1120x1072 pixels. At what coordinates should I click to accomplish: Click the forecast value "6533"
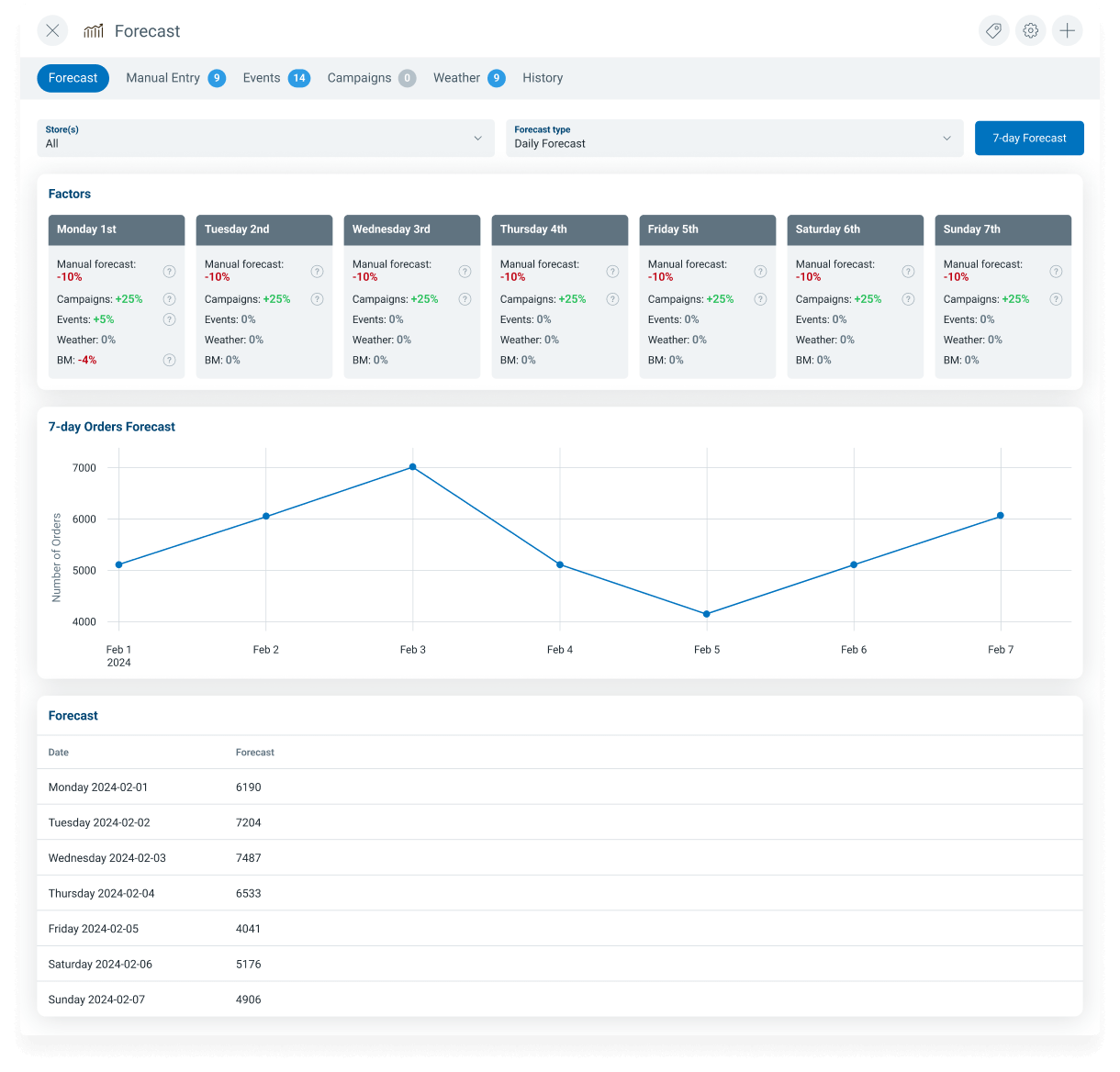coord(249,893)
